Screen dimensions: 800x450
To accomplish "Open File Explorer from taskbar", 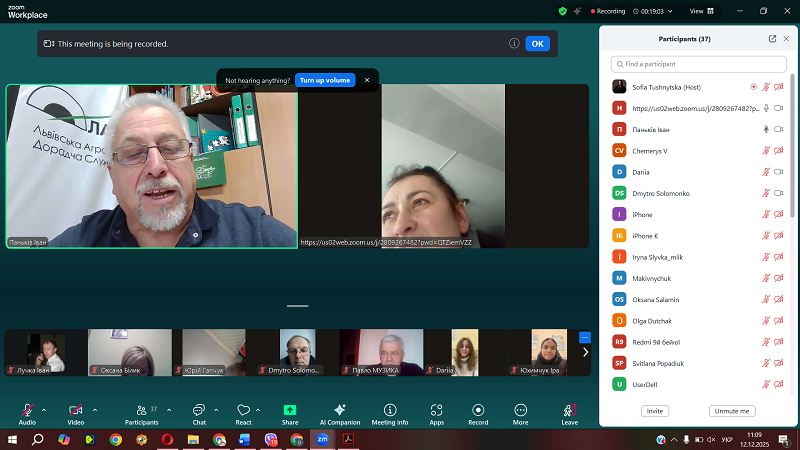I will [x=193, y=439].
